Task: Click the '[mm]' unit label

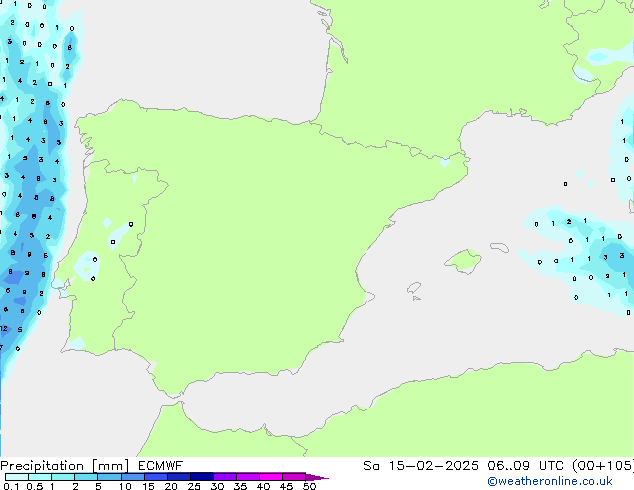Action: pyautogui.click(x=110, y=466)
